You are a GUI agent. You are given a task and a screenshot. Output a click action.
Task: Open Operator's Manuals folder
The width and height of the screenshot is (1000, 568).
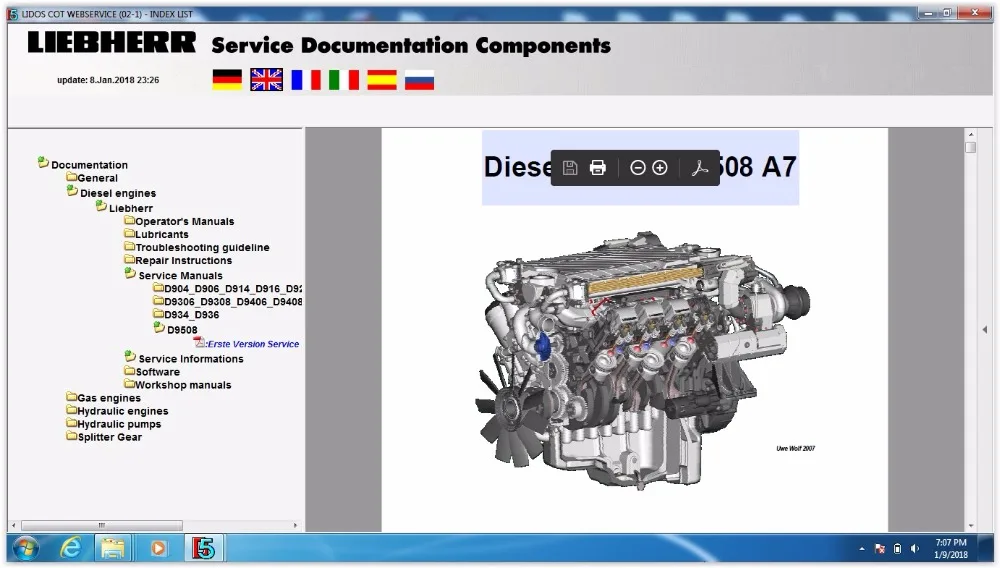[184, 221]
